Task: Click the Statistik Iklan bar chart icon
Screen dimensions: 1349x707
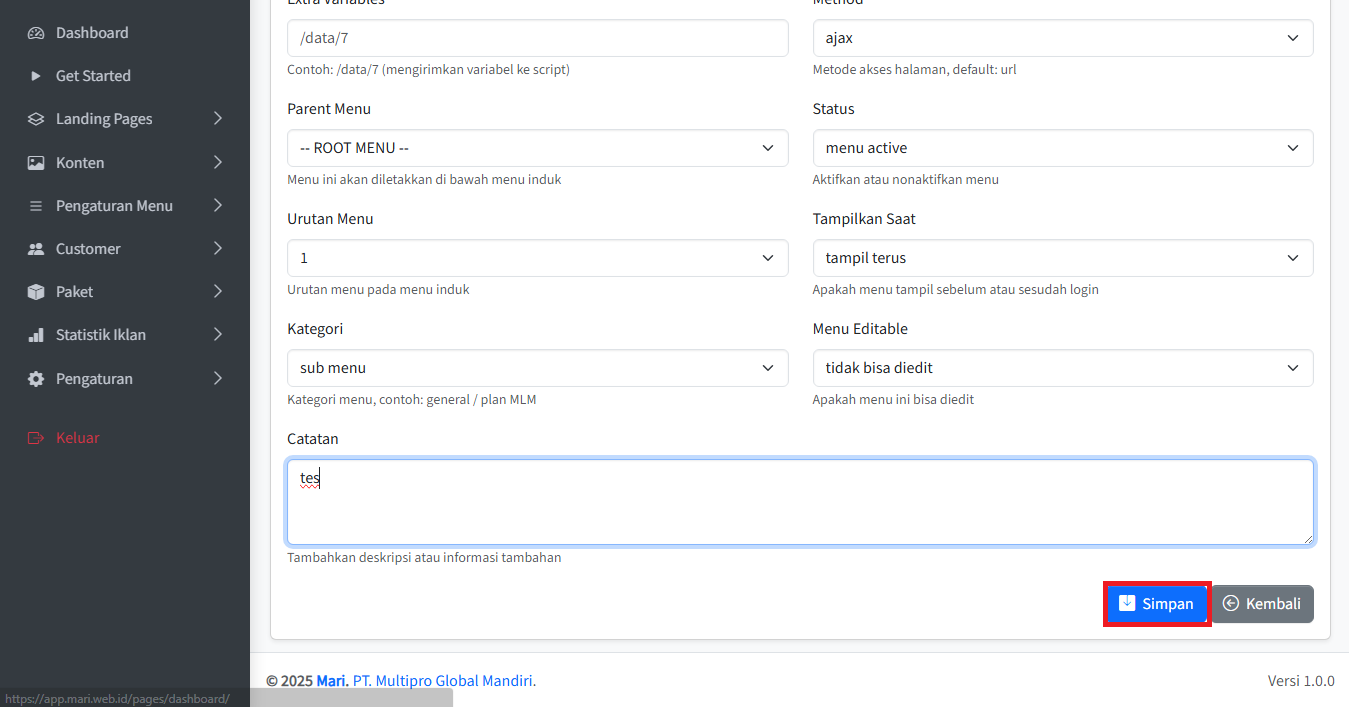Action: [x=36, y=335]
